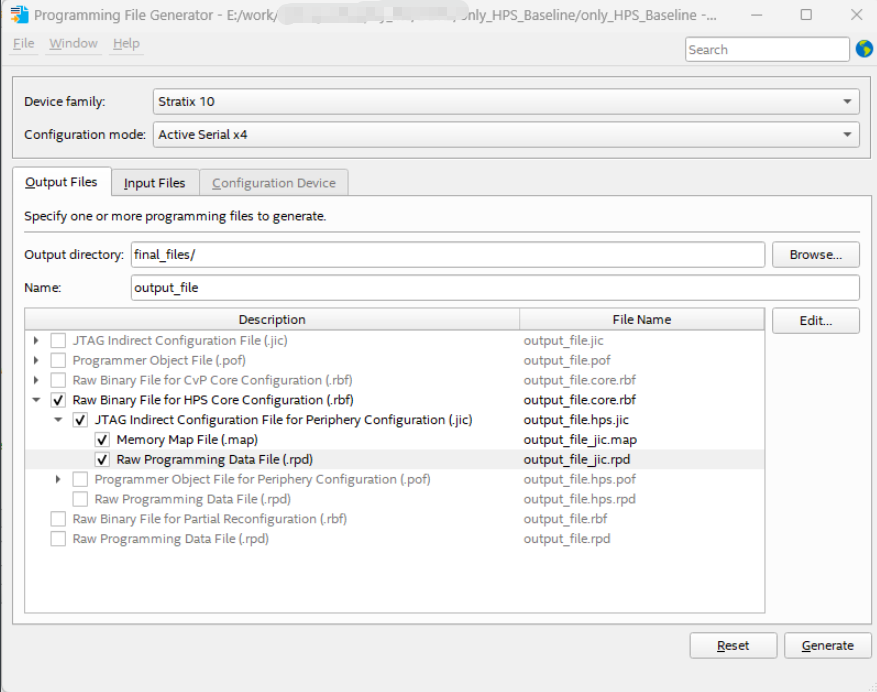The height and width of the screenshot is (692, 877).
Task: Open the Window menu
Action: coord(73,43)
